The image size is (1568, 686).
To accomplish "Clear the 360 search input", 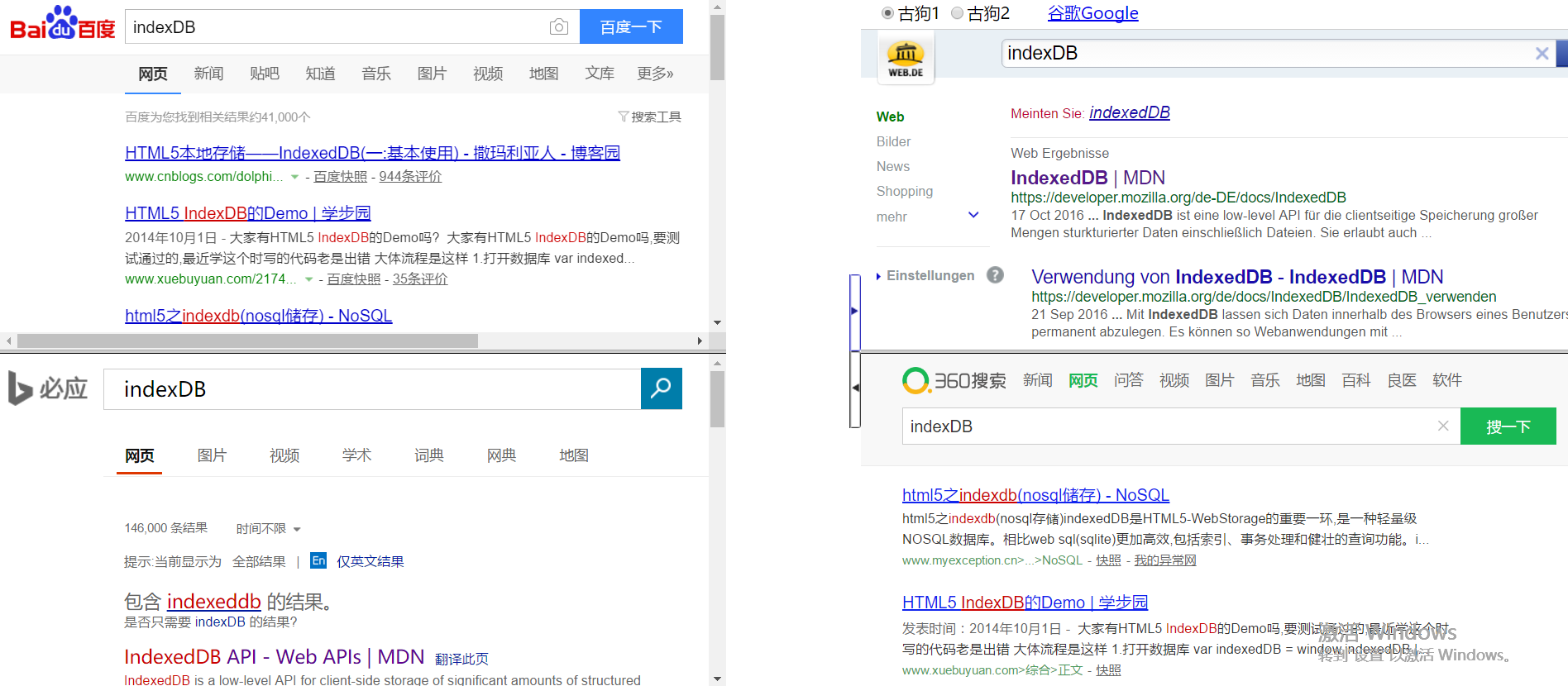I will tap(1443, 426).
